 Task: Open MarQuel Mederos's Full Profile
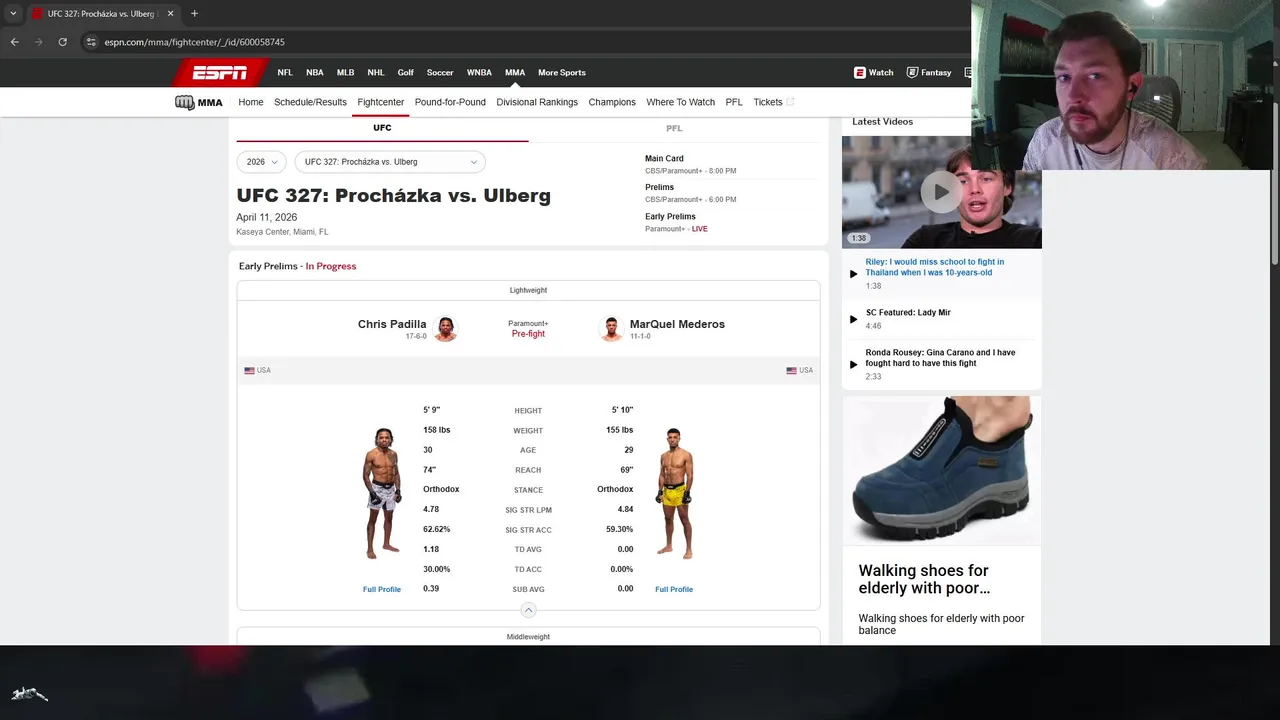point(674,589)
